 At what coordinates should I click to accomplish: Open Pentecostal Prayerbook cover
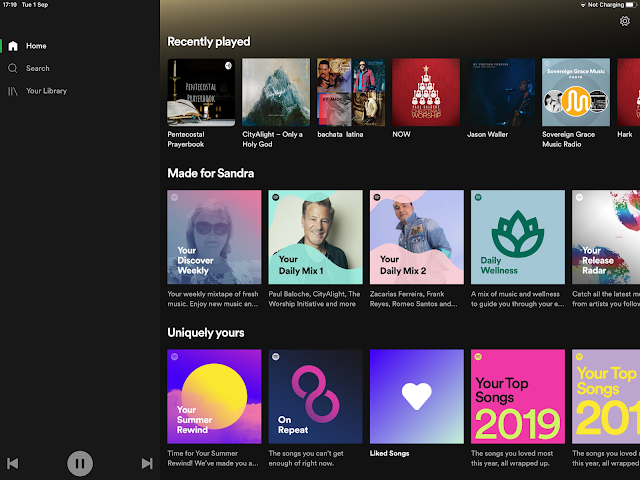(201, 92)
